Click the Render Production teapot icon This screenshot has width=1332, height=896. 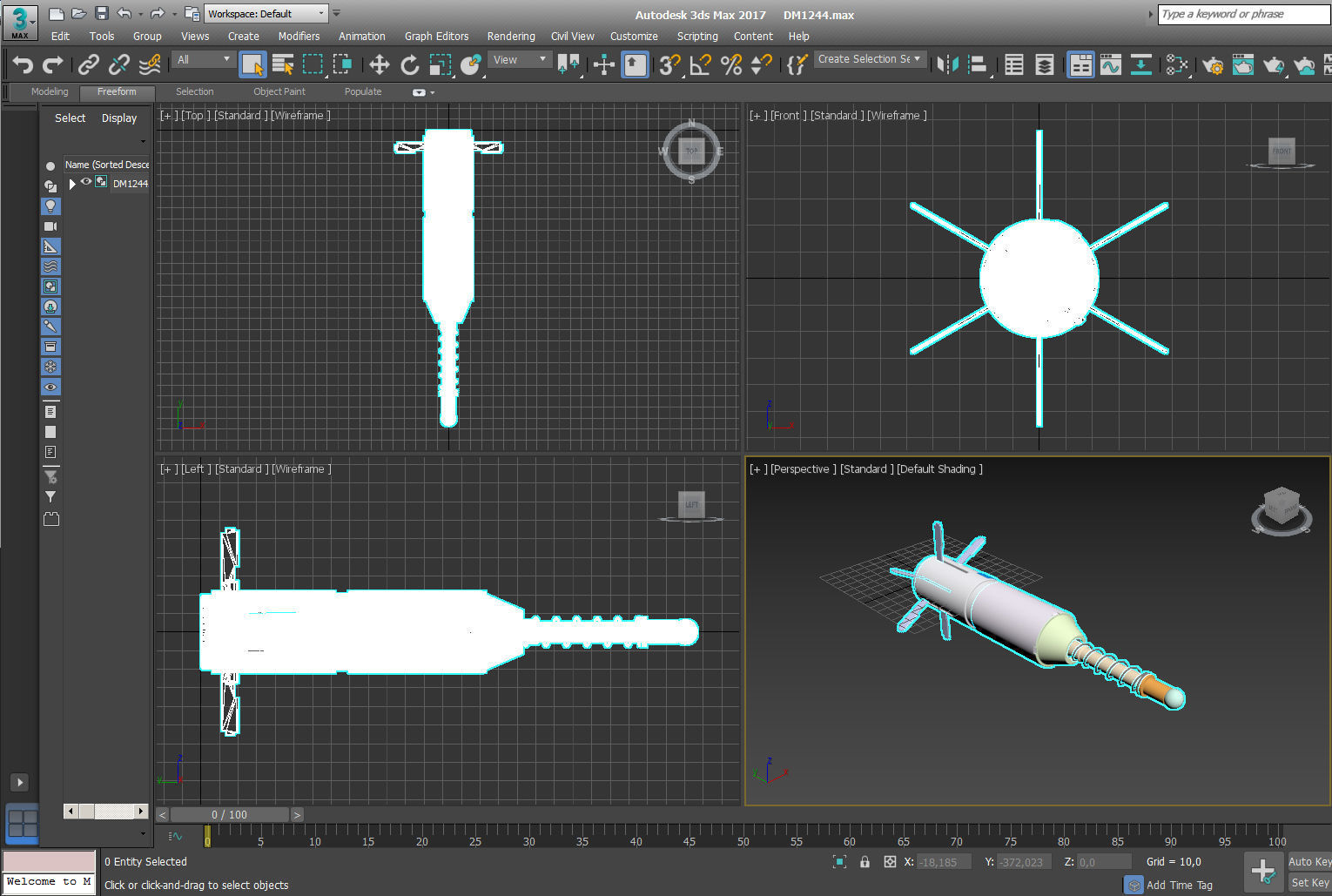1274,64
